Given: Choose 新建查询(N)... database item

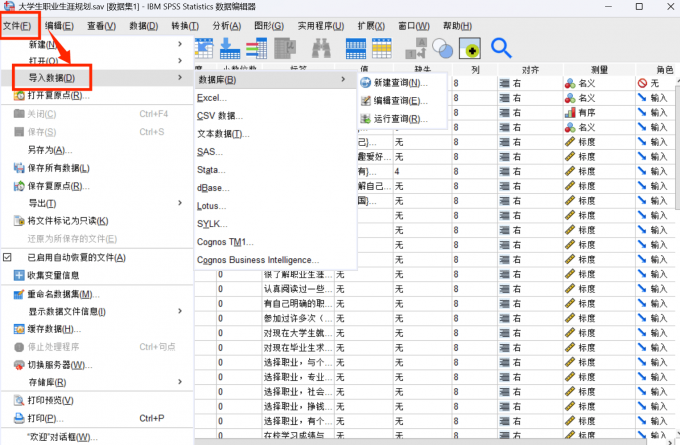Looking at the screenshot, I should tap(402, 83).
